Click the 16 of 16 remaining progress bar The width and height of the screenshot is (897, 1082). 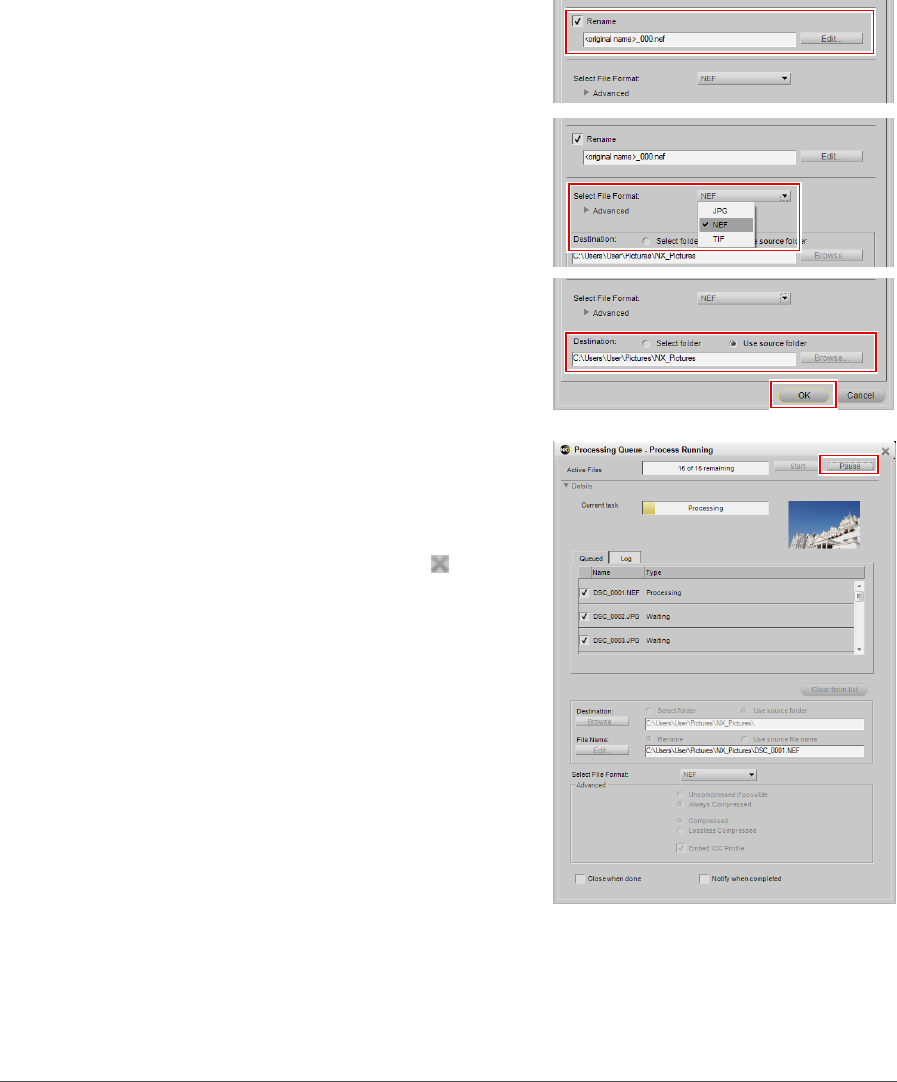(x=705, y=468)
